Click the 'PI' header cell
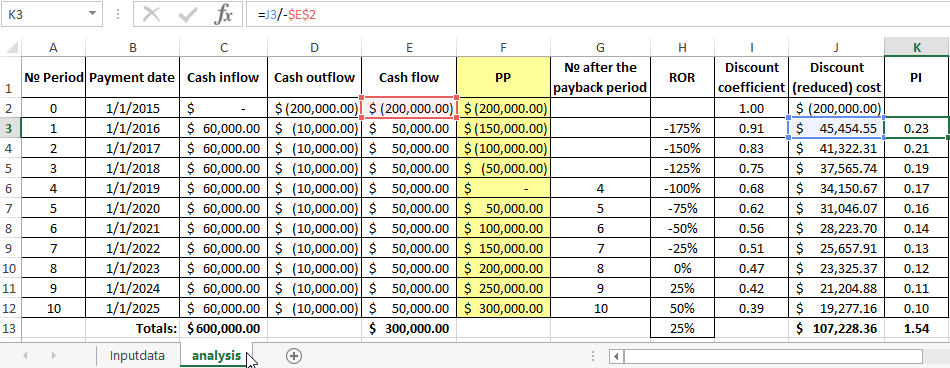This screenshot has width=950, height=368. 917,77
